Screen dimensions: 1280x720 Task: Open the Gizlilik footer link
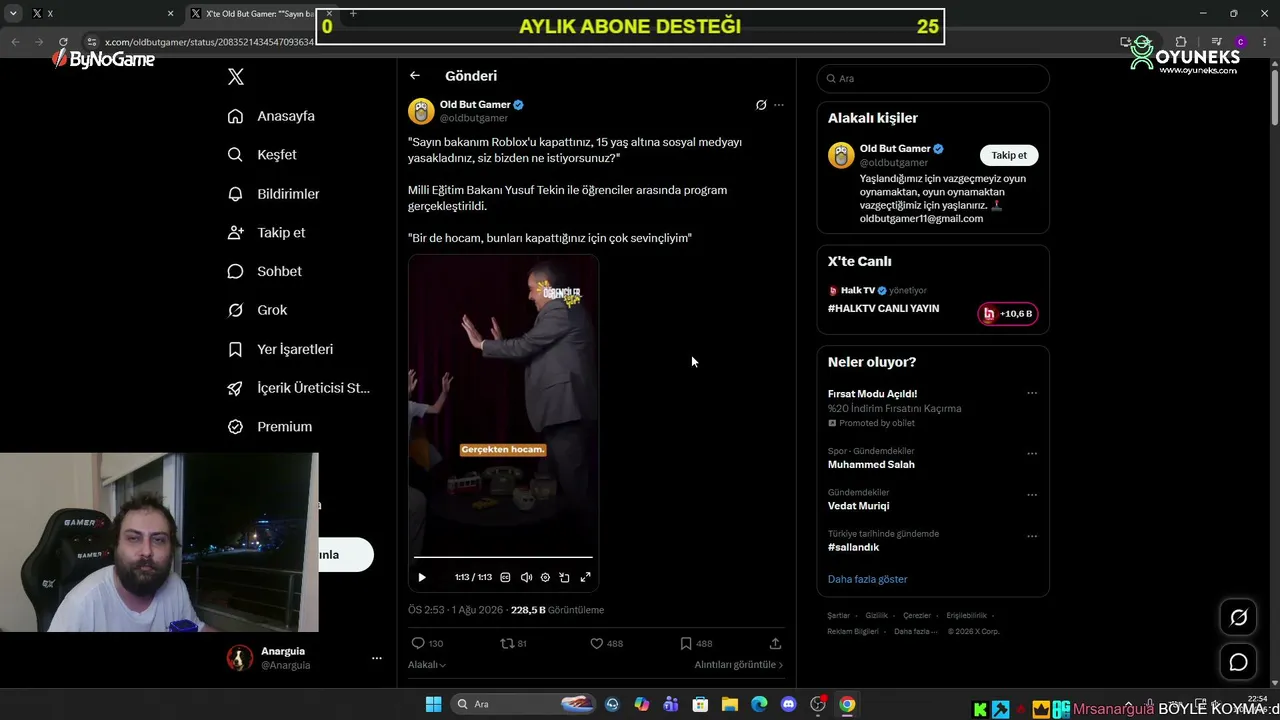pyautogui.click(x=876, y=616)
